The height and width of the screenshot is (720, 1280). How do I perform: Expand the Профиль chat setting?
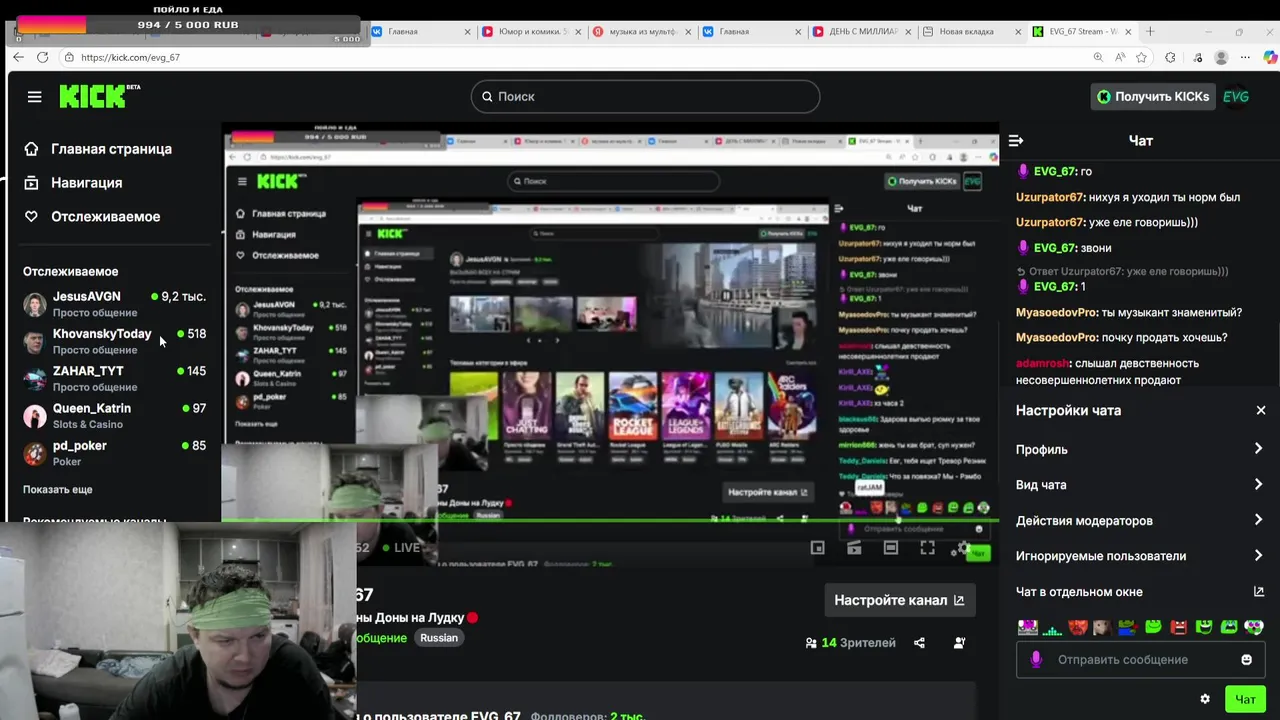1140,450
